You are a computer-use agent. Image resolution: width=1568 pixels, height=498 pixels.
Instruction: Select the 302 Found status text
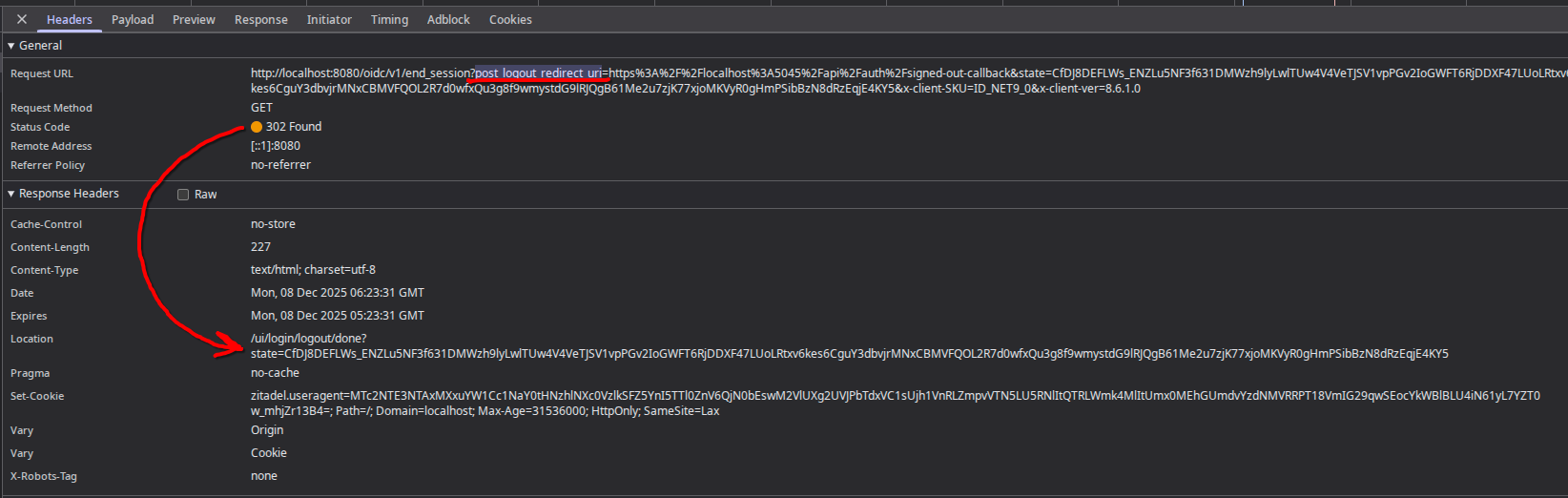[x=294, y=127]
